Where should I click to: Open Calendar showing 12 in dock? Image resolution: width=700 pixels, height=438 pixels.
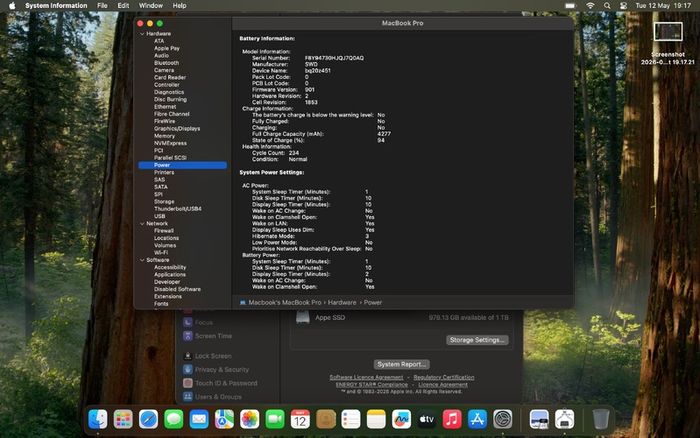pyautogui.click(x=300, y=420)
